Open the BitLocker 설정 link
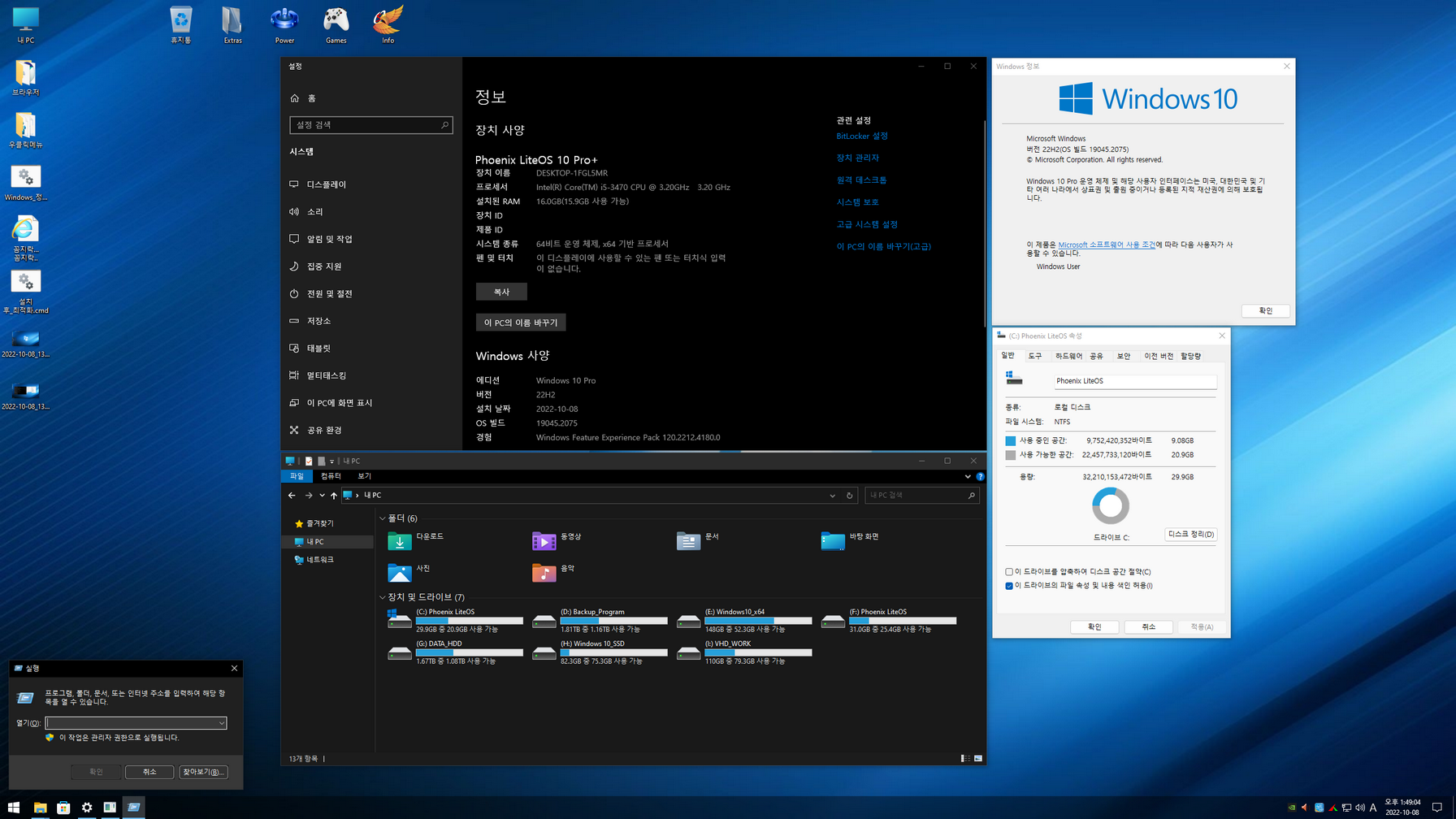This screenshot has width=1456, height=819. point(862,136)
